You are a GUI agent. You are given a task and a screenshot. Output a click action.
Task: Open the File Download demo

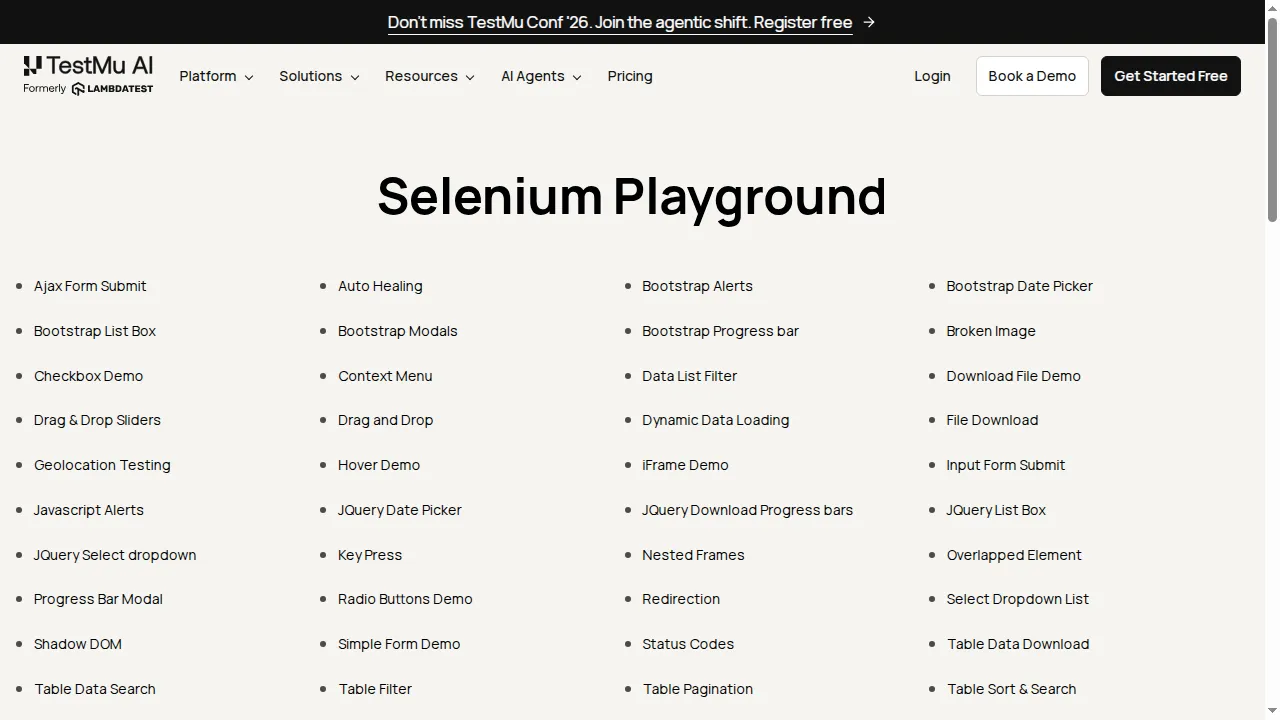(992, 420)
